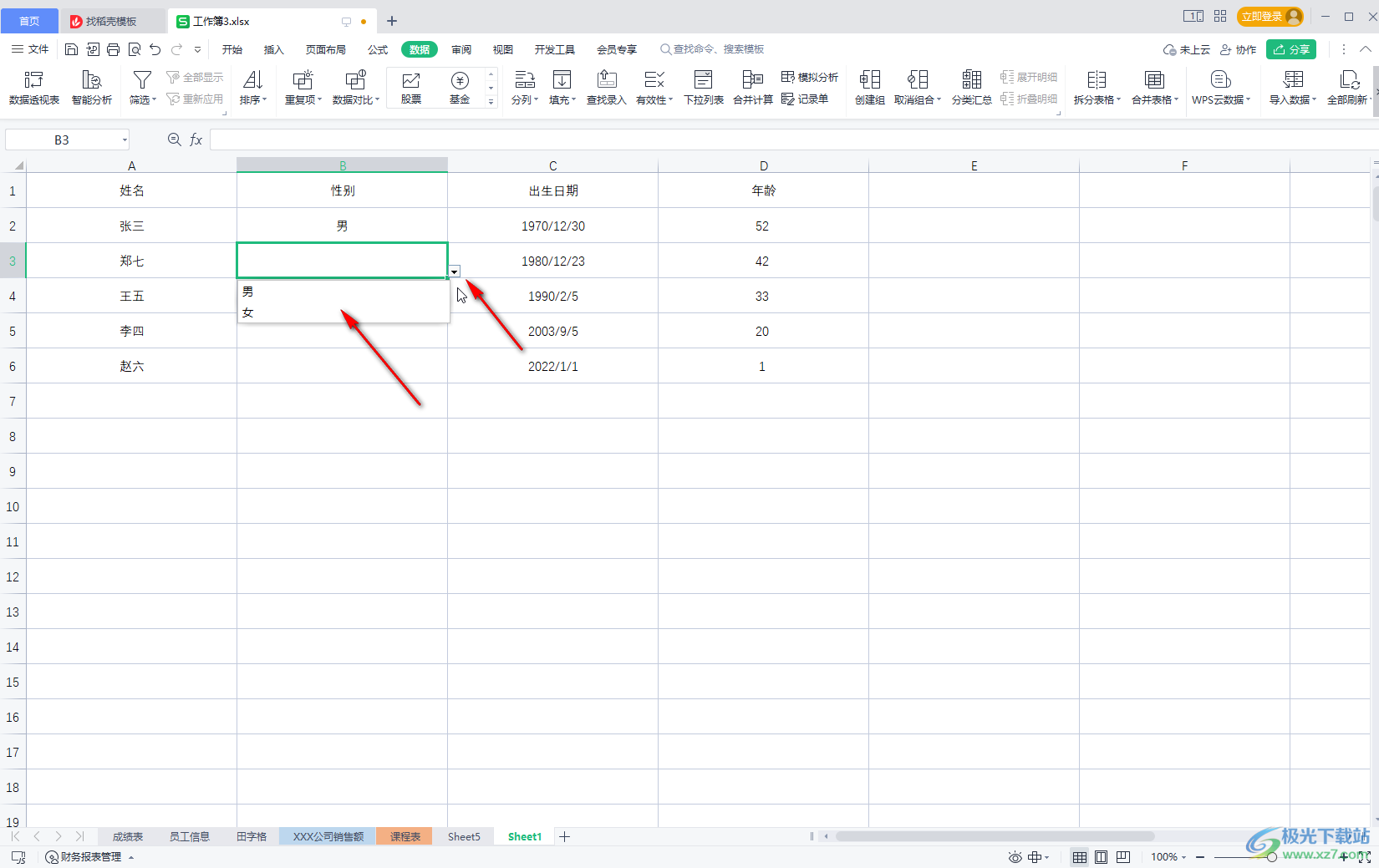The height and width of the screenshot is (868, 1379).
Task: Open 查找录入 lookup entry tool
Action: (607, 87)
